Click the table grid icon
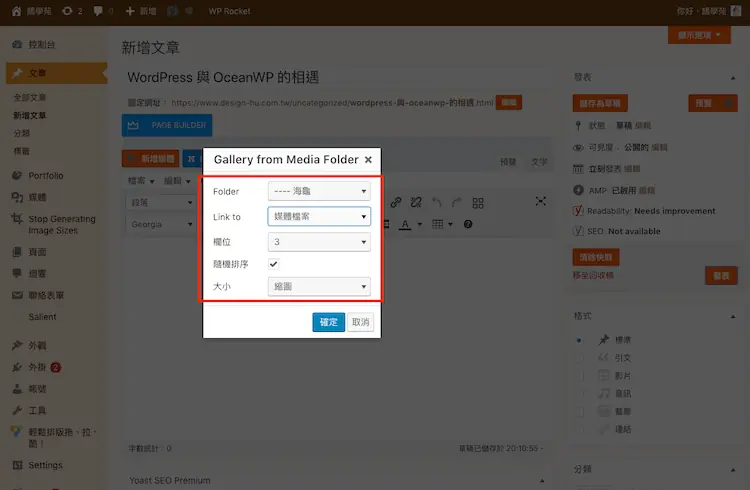The image size is (750, 490). pos(437,224)
